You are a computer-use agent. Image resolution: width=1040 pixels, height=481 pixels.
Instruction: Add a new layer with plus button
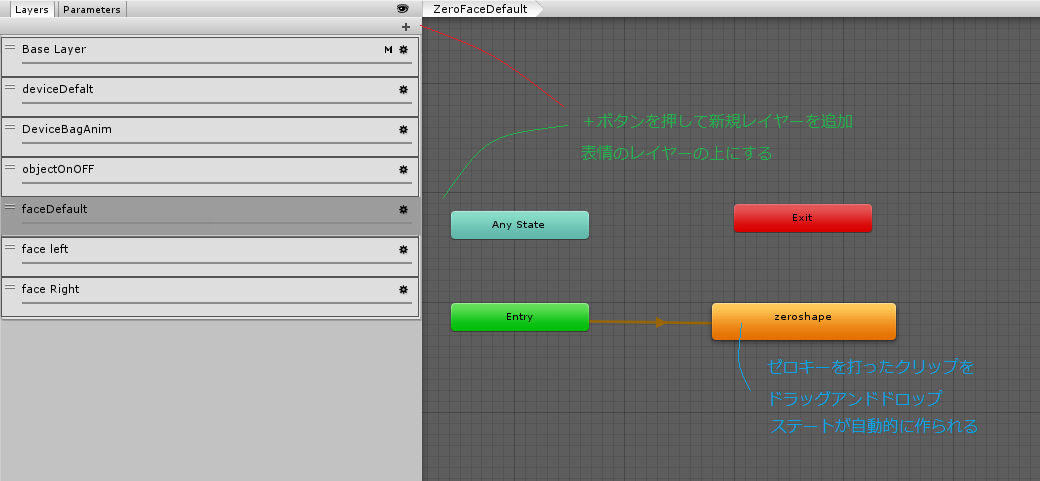(406, 27)
